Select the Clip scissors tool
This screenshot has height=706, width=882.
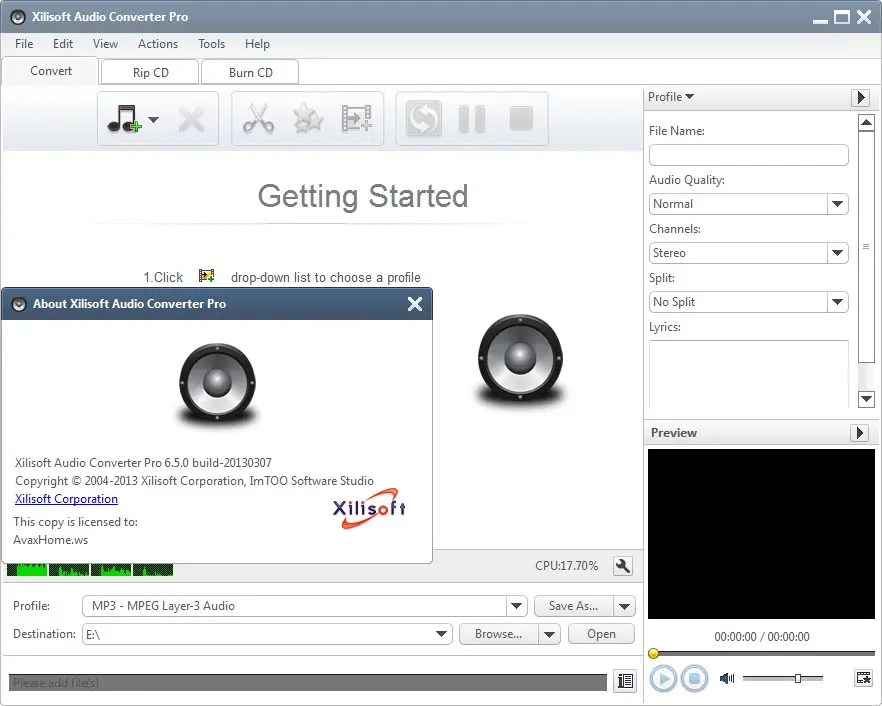(258, 119)
